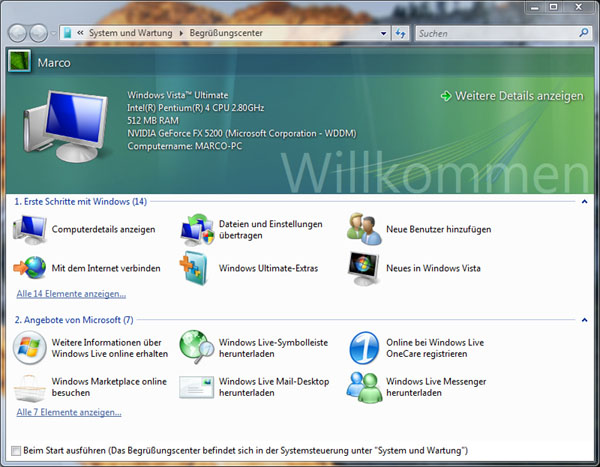Click Windows Marketplace online besuchen text
600x467 pixels.
click(x=109, y=387)
